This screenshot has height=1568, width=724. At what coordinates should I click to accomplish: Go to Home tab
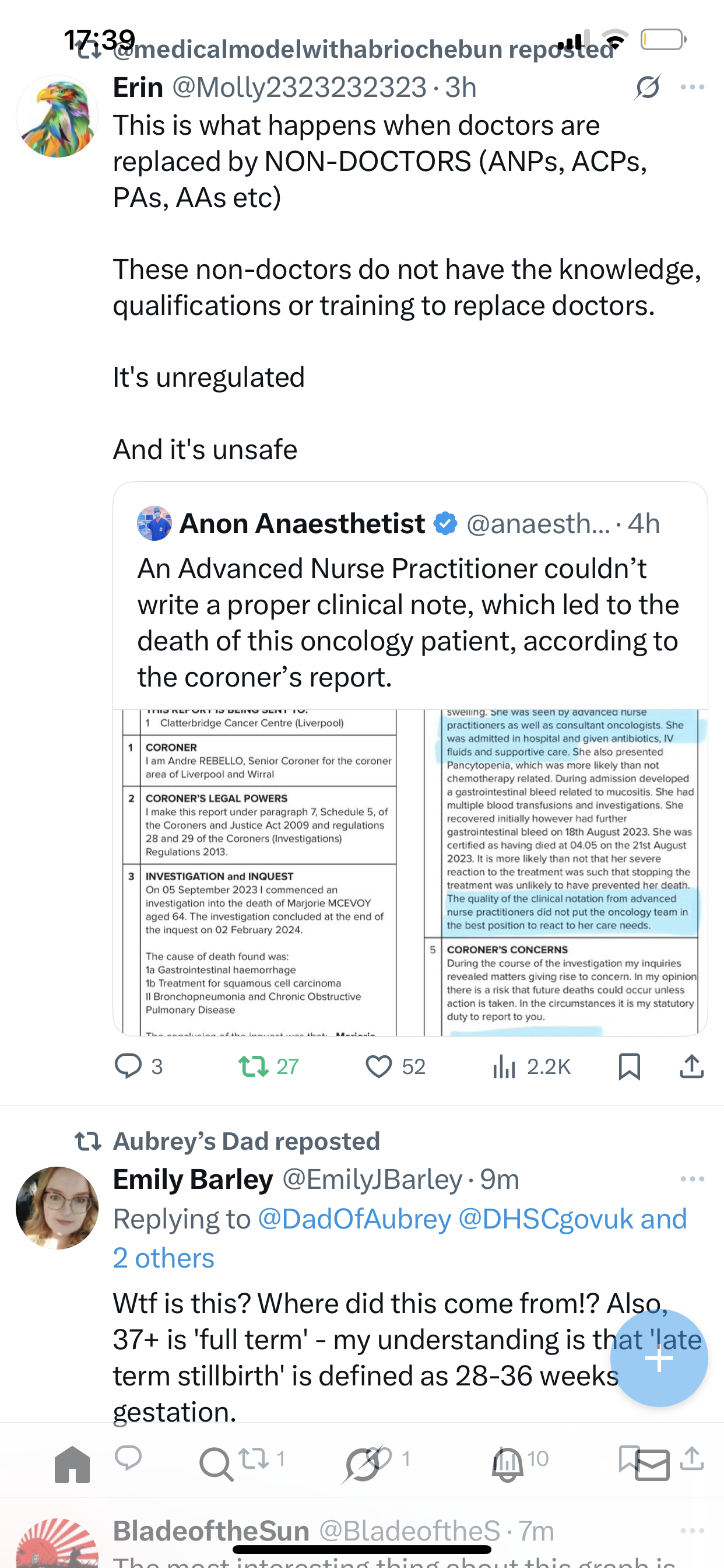(72, 1465)
